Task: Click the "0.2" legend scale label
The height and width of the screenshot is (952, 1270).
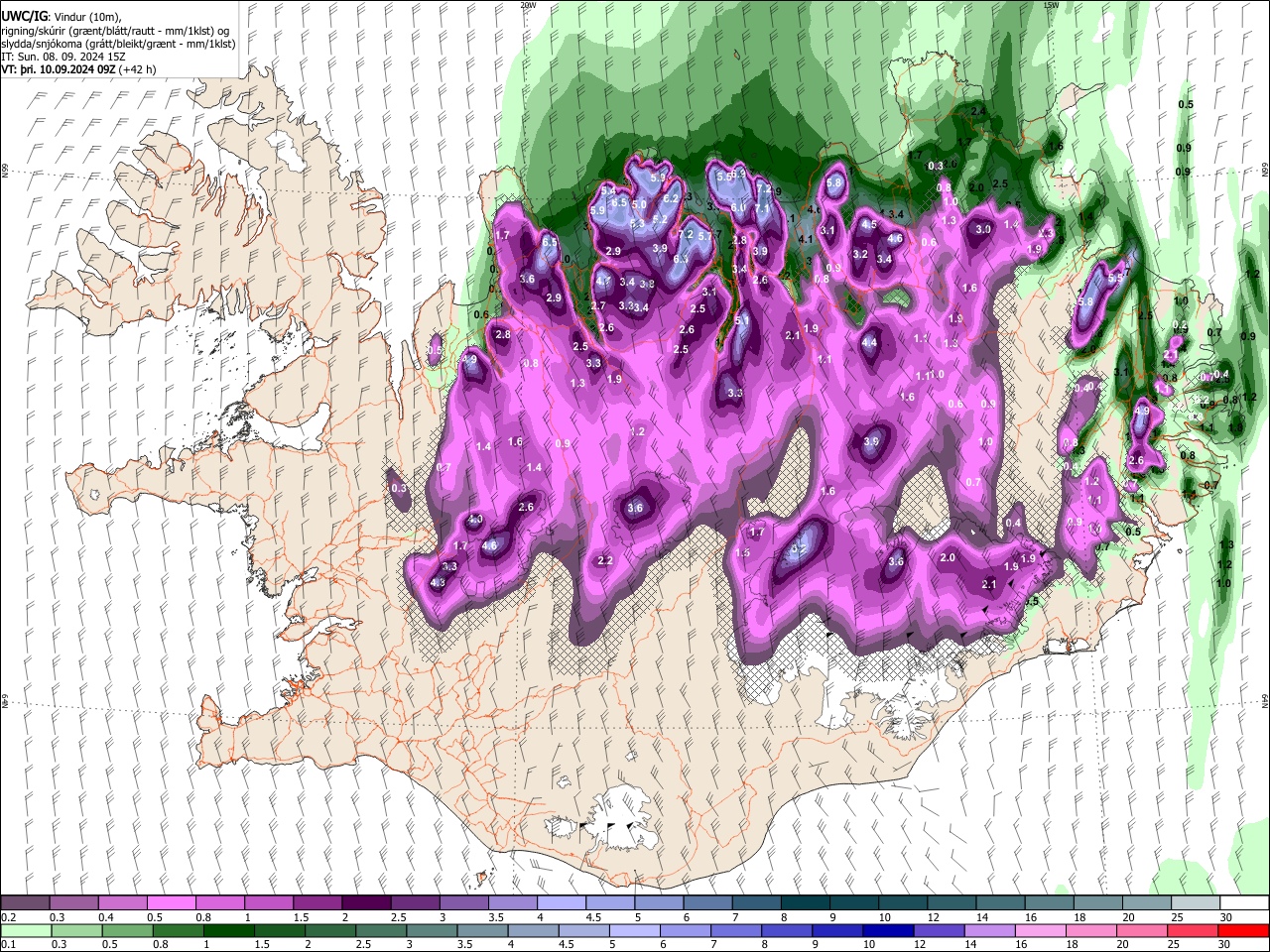Action: (9, 917)
